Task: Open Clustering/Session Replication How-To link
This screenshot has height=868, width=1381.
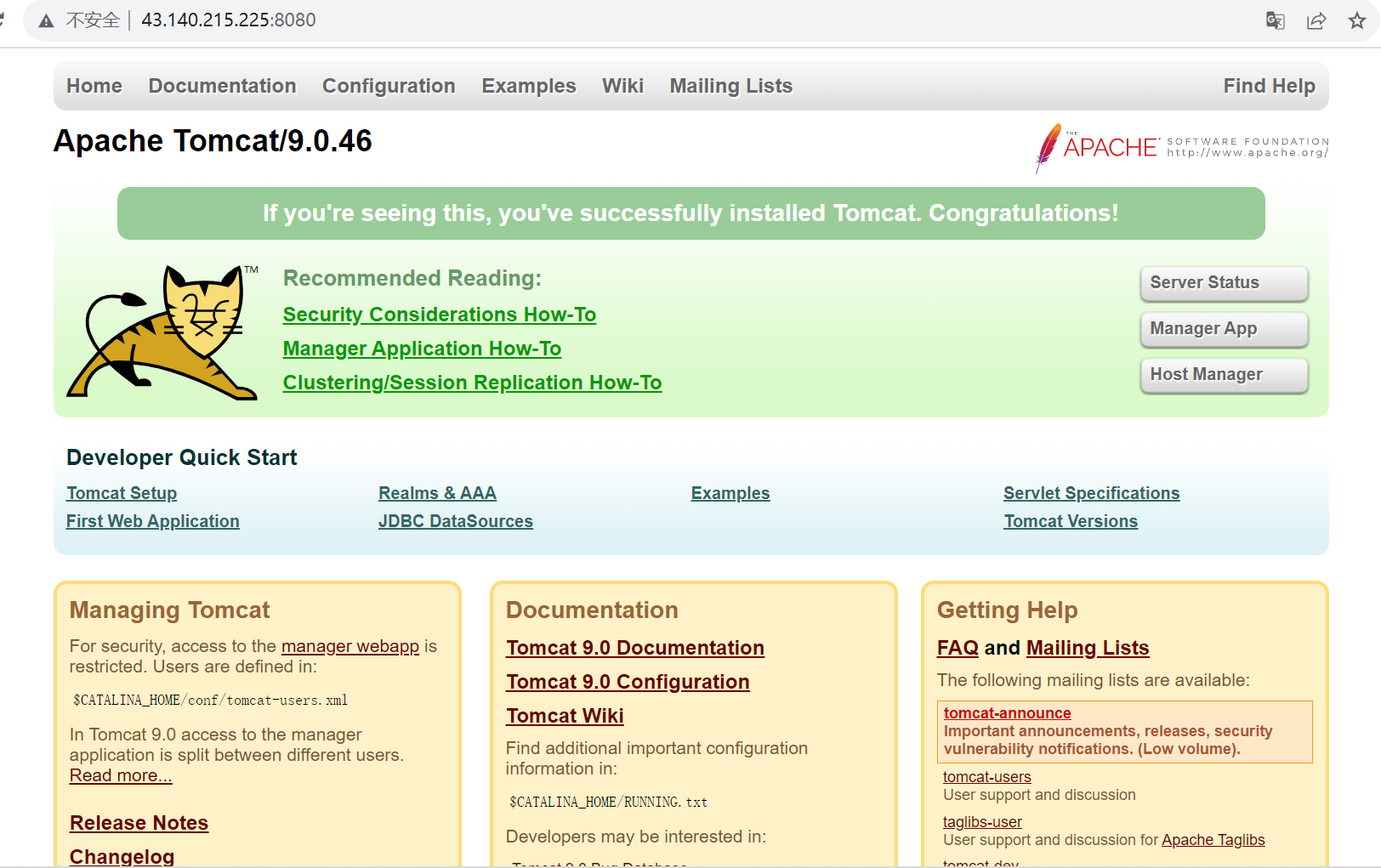Action: tap(472, 383)
